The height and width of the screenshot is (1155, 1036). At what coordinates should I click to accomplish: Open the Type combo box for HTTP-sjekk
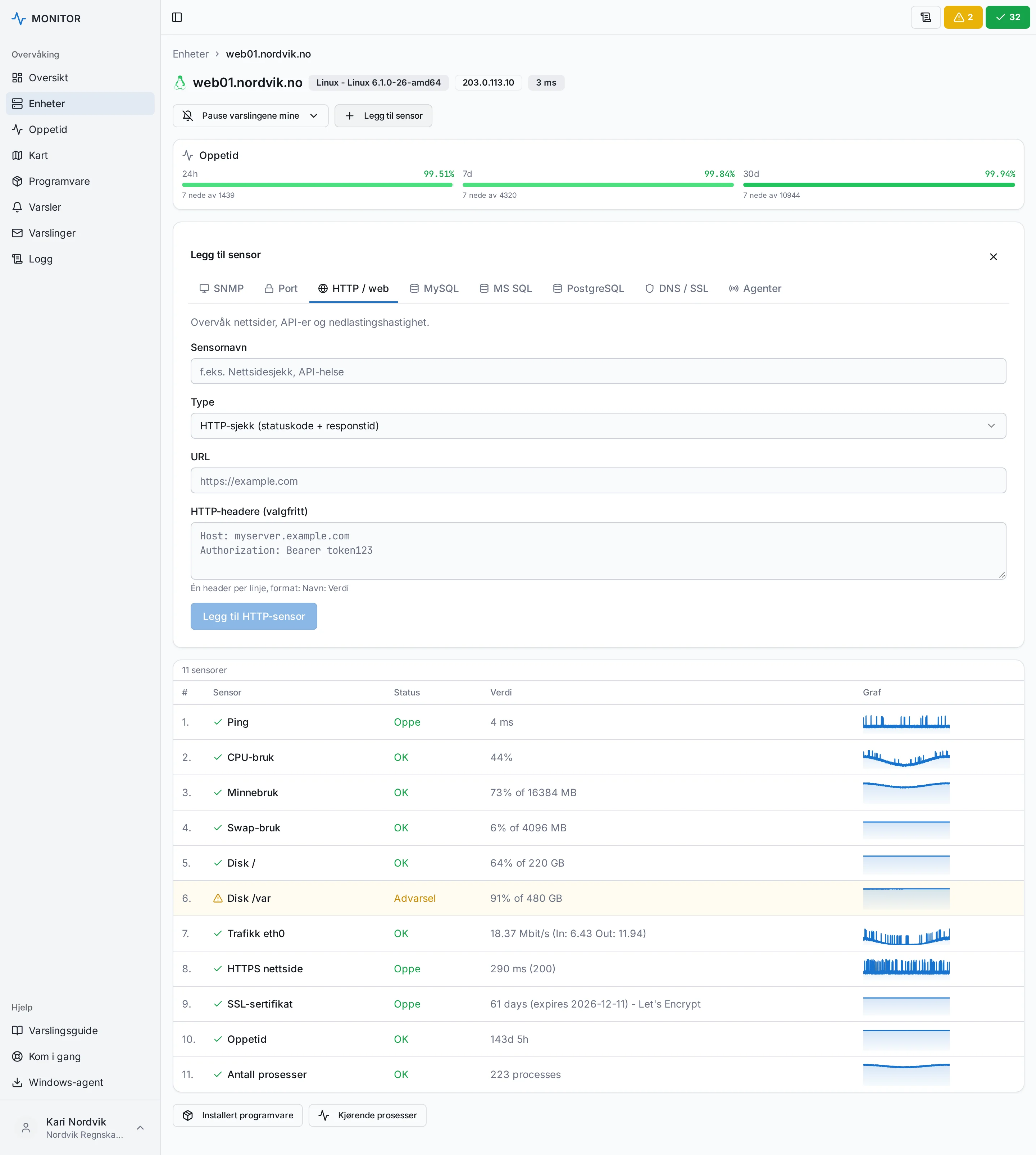click(x=598, y=426)
